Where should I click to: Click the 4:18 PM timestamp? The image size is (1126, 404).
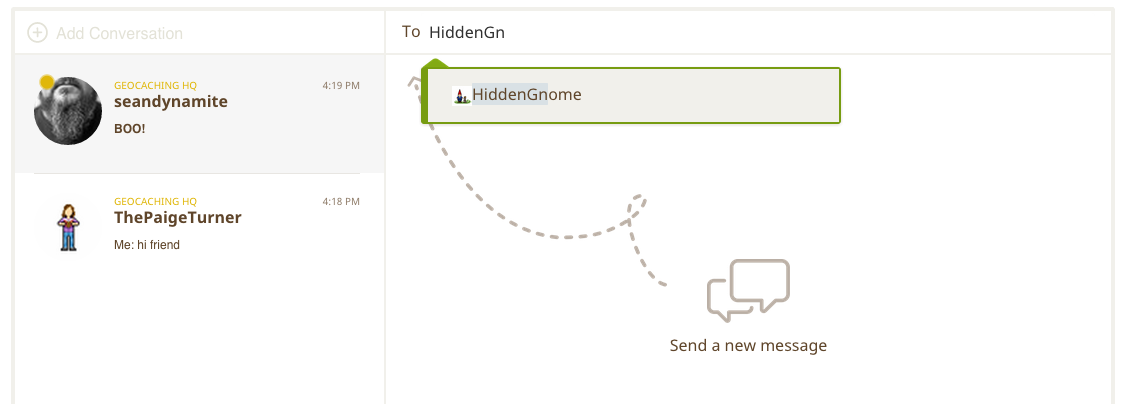pyautogui.click(x=341, y=202)
